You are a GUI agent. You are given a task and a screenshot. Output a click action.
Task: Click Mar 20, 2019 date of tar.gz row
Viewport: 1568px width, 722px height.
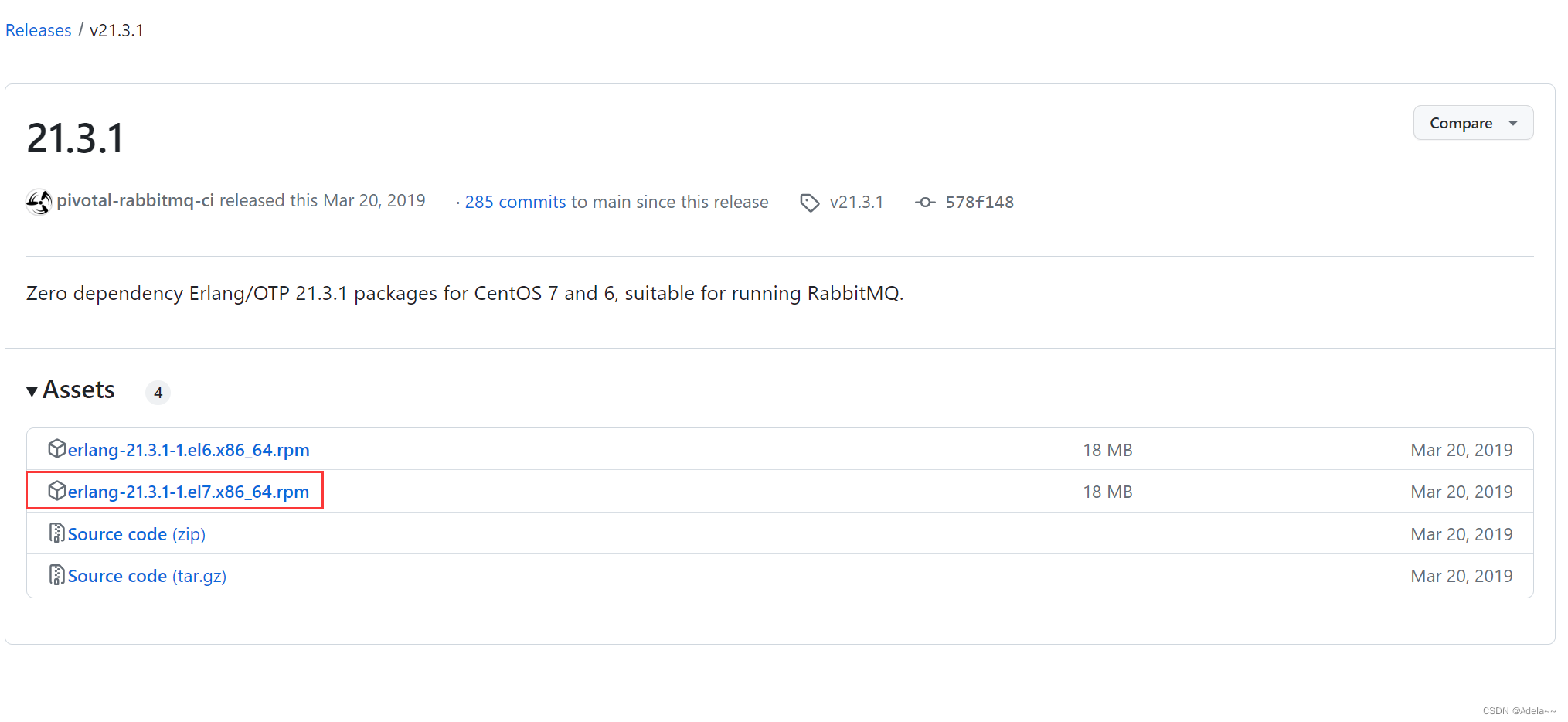click(x=1461, y=576)
